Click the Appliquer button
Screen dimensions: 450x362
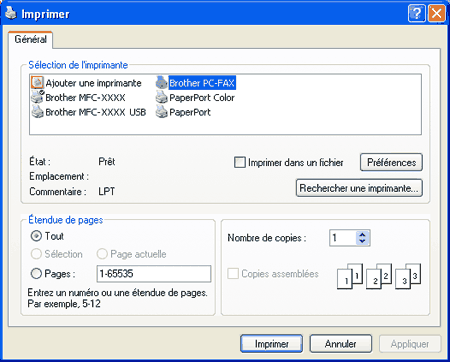[410, 344]
